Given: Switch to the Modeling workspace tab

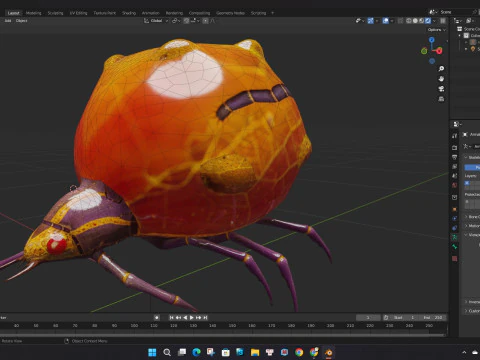Looking at the screenshot, I should 33,13.
